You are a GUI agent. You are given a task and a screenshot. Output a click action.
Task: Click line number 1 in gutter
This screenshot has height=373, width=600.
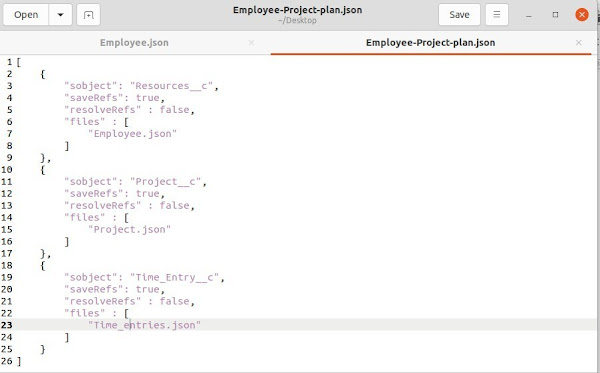pyautogui.click(x=10, y=62)
